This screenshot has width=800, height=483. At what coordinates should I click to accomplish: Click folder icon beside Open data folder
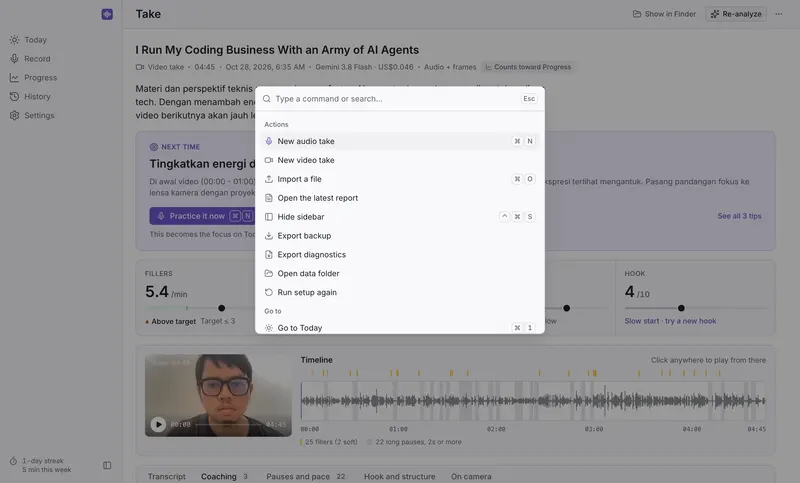coord(269,273)
